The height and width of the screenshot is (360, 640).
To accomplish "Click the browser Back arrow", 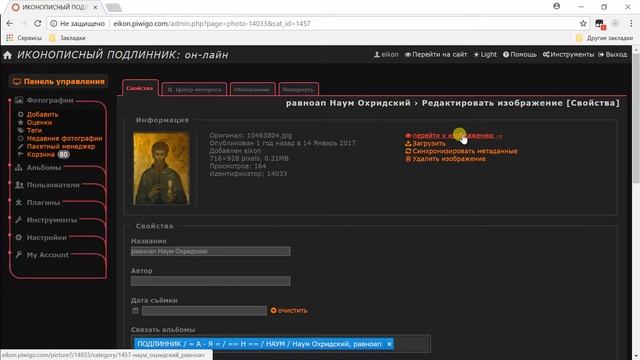I will pos(10,24).
